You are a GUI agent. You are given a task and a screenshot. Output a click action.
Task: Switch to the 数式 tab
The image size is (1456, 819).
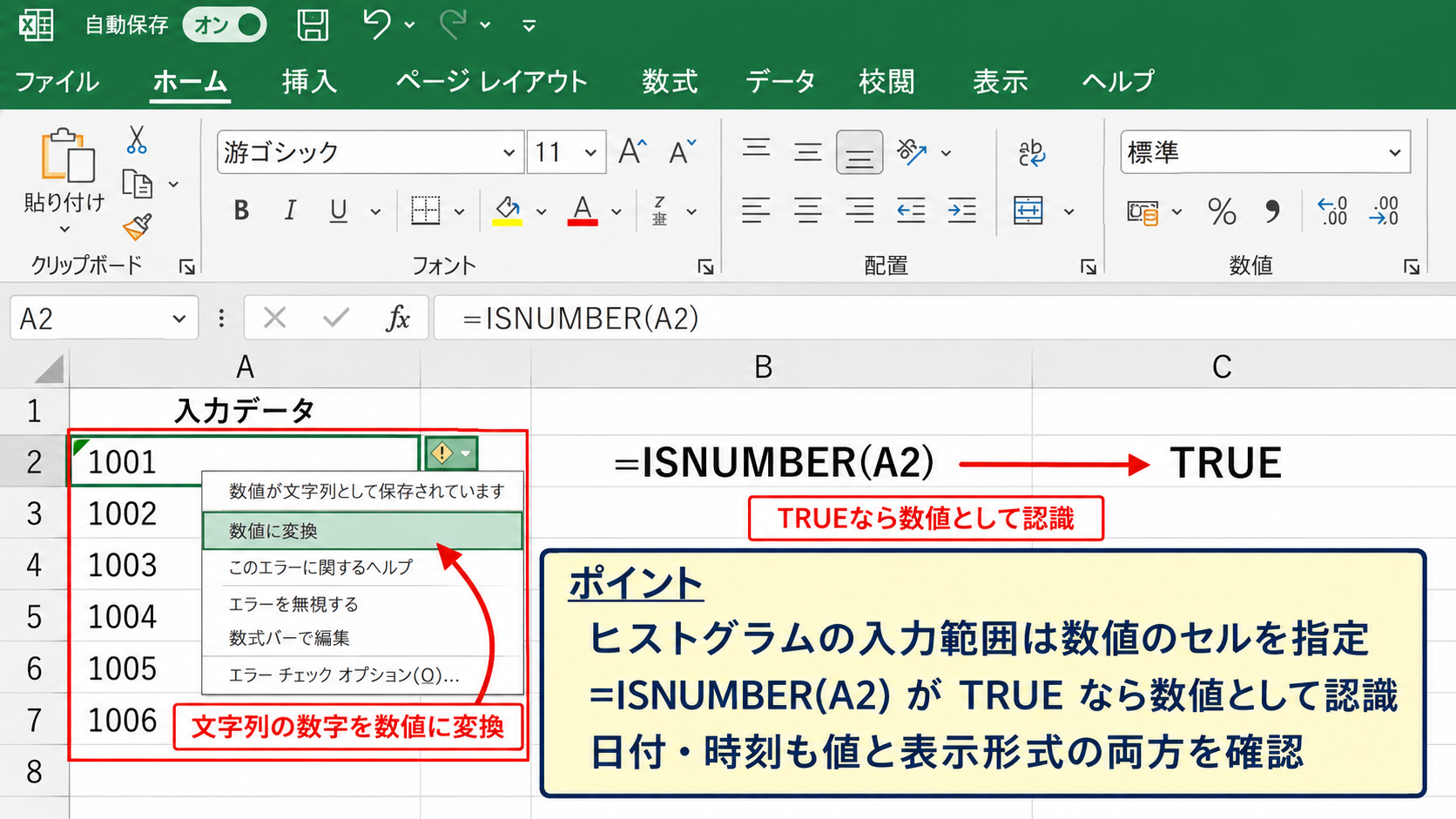670,82
